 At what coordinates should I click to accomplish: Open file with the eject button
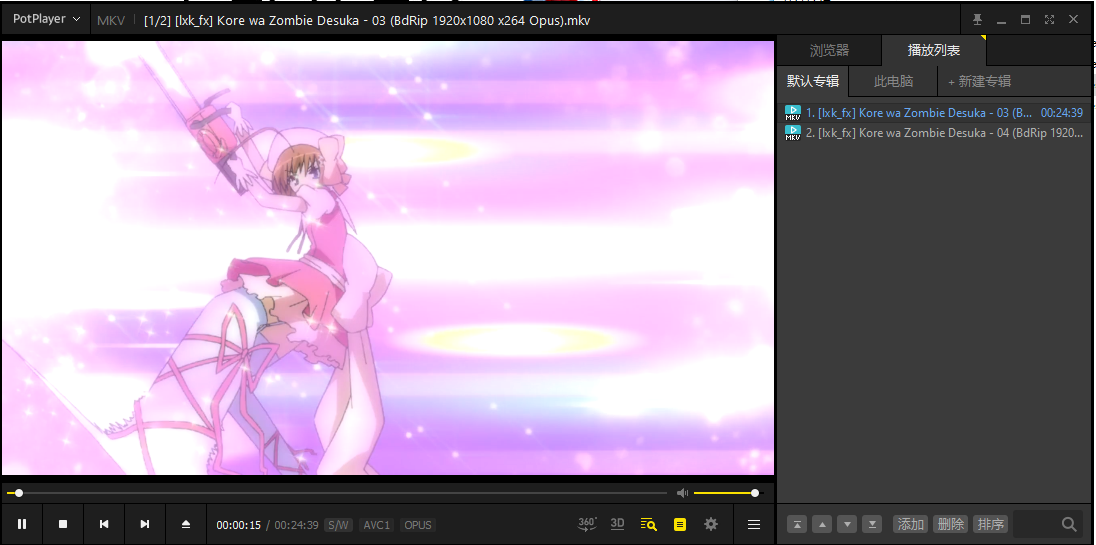point(186,524)
